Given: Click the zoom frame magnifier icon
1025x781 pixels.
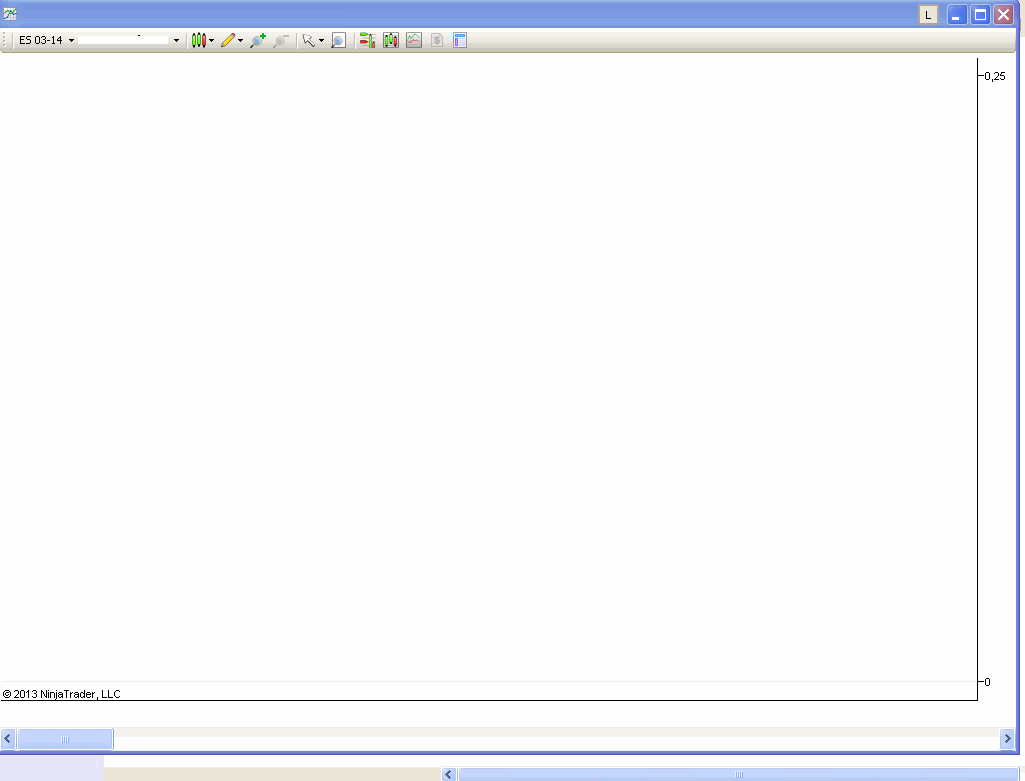Looking at the screenshot, I should point(338,41).
